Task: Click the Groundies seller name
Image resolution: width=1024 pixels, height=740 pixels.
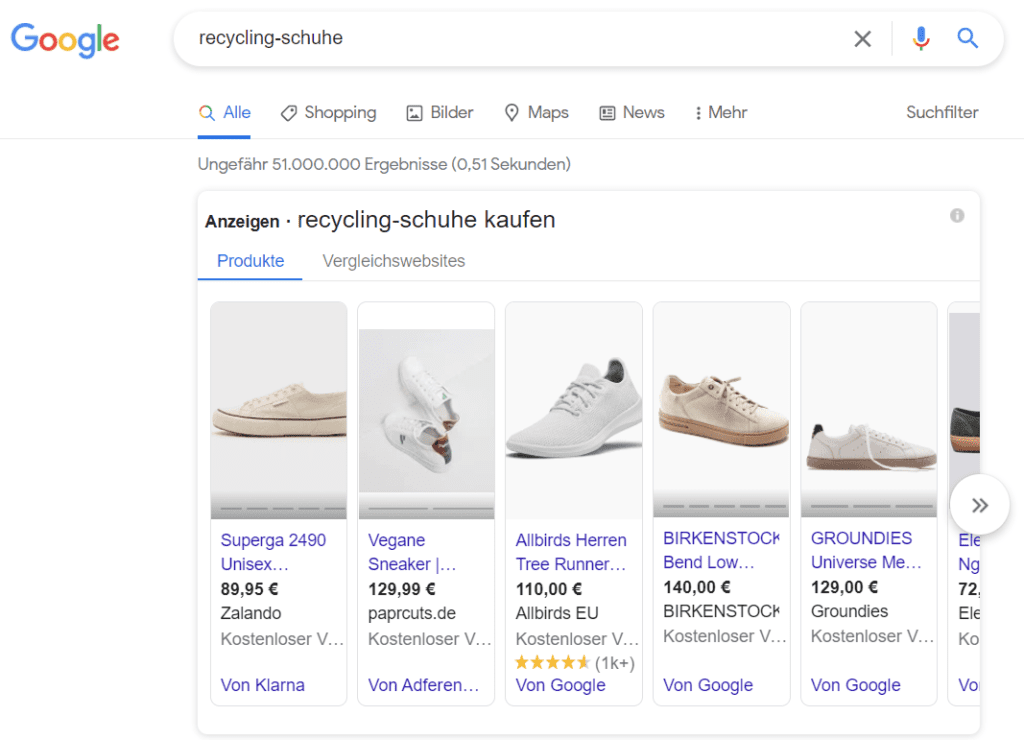Action: click(x=849, y=611)
